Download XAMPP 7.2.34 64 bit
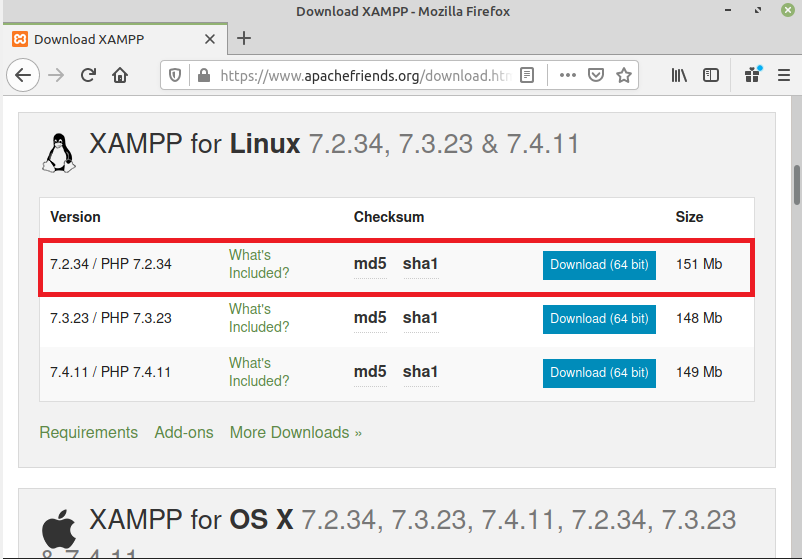802x559 pixels. 599,265
